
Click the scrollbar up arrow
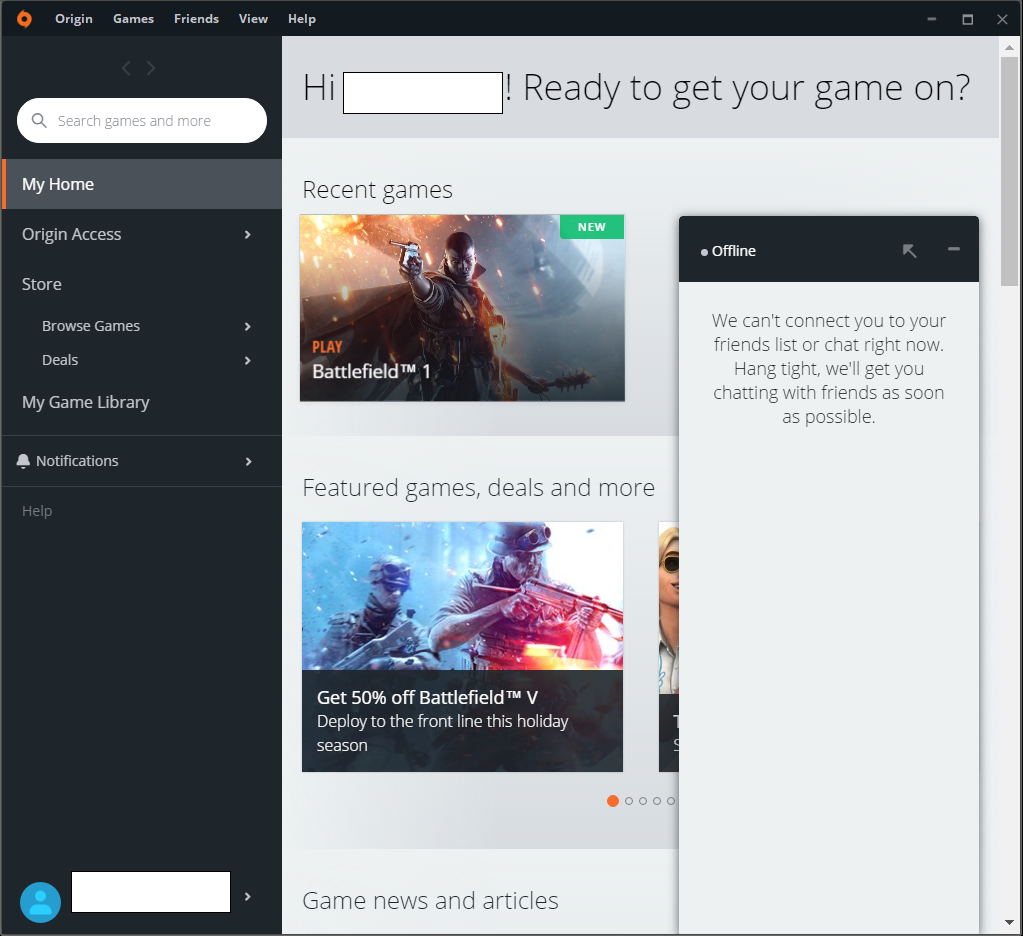pyautogui.click(x=1009, y=48)
